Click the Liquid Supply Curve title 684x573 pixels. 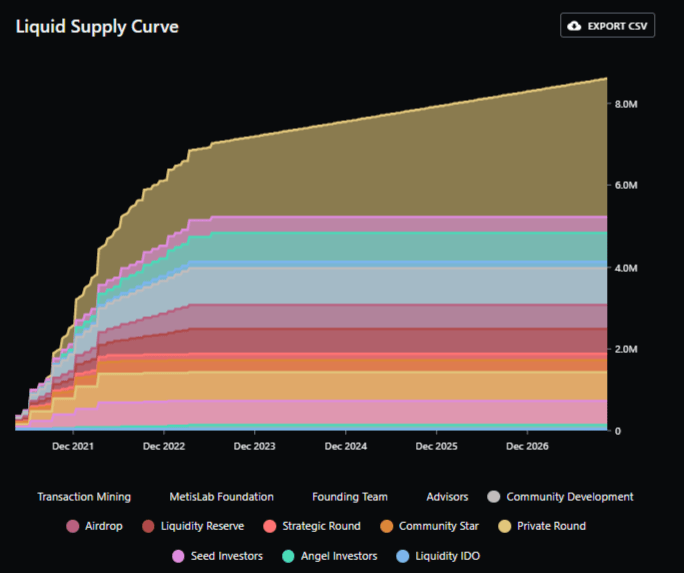[x=97, y=27]
